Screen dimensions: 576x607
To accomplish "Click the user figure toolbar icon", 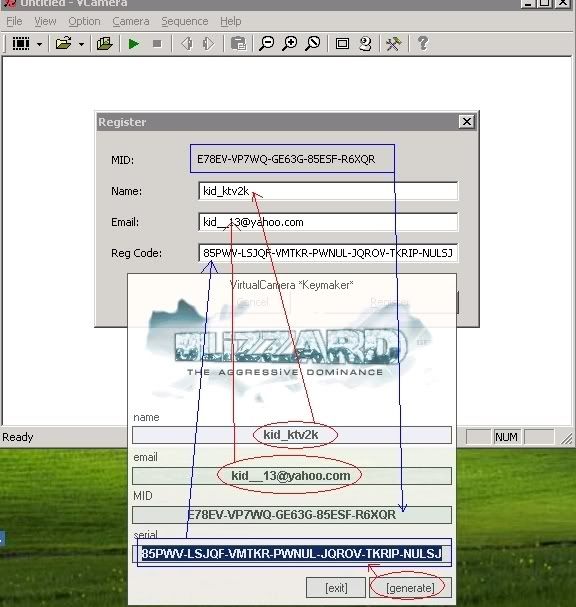I will pyautogui.click(x=365, y=43).
